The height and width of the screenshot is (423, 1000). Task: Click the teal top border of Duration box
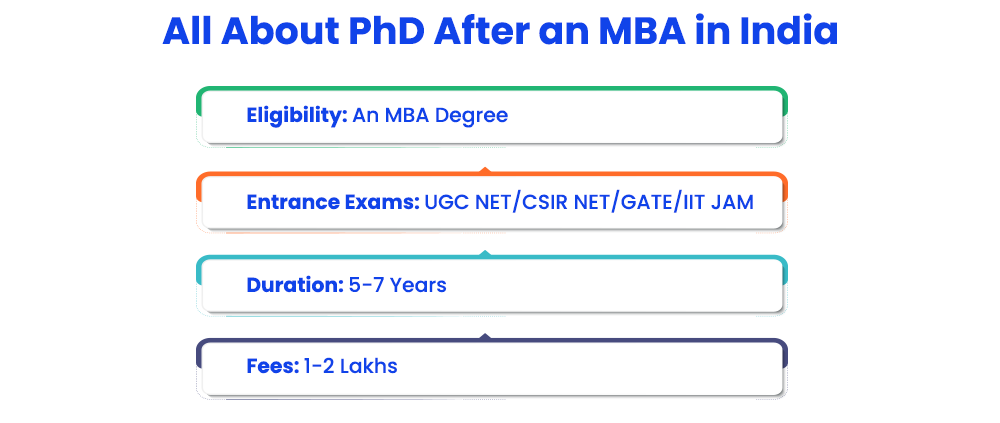[x=492, y=258]
